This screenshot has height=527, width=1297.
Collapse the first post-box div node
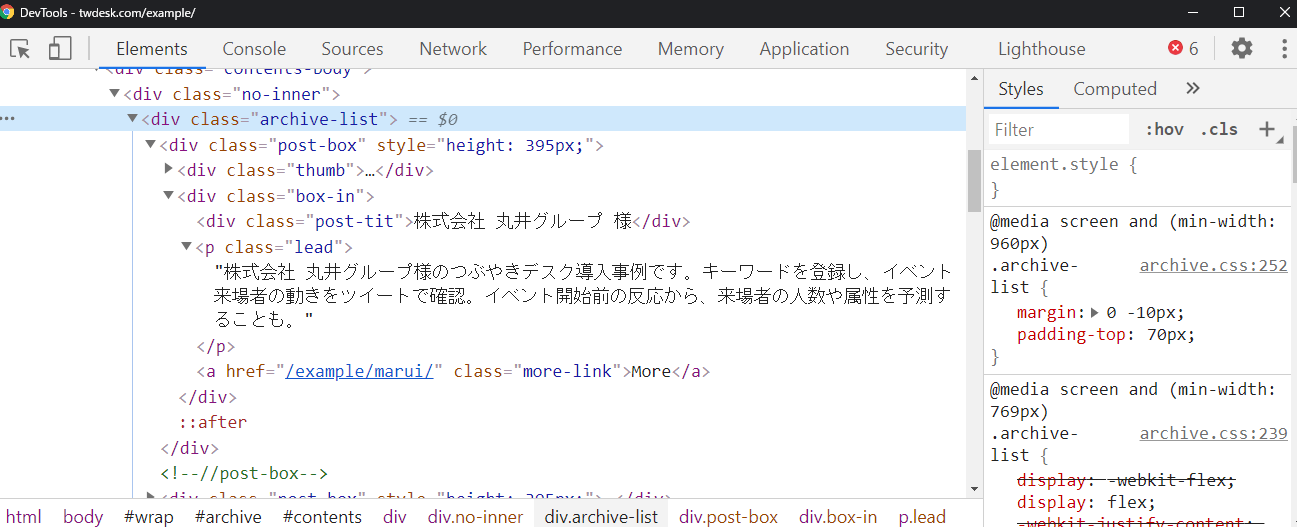pyautogui.click(x=151, y=145)
